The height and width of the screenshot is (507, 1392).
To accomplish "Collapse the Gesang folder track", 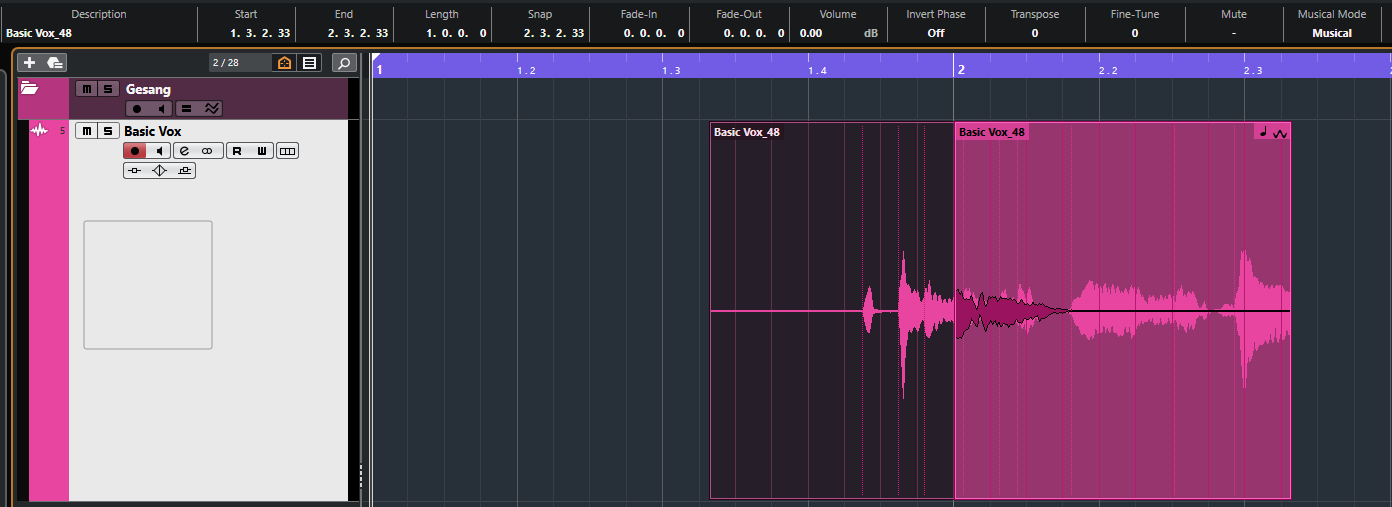I will click(x=29, y=89).
